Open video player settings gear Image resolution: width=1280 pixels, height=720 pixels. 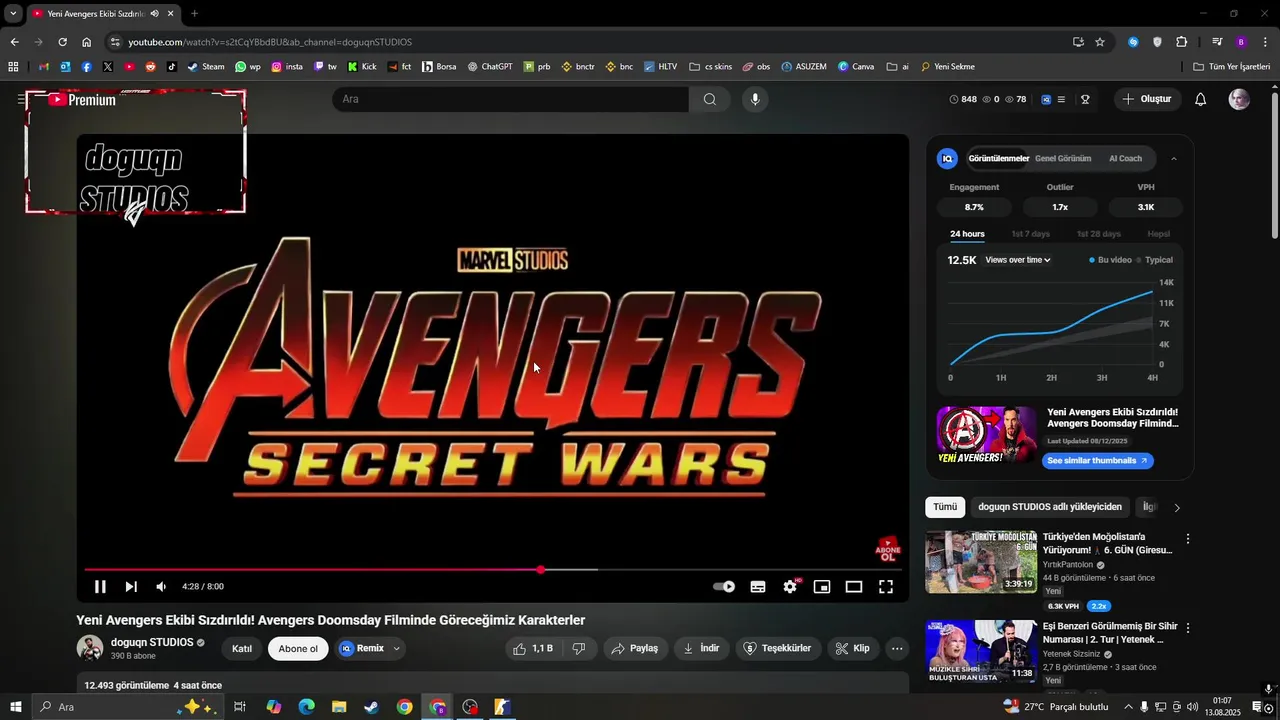point(790,587)
